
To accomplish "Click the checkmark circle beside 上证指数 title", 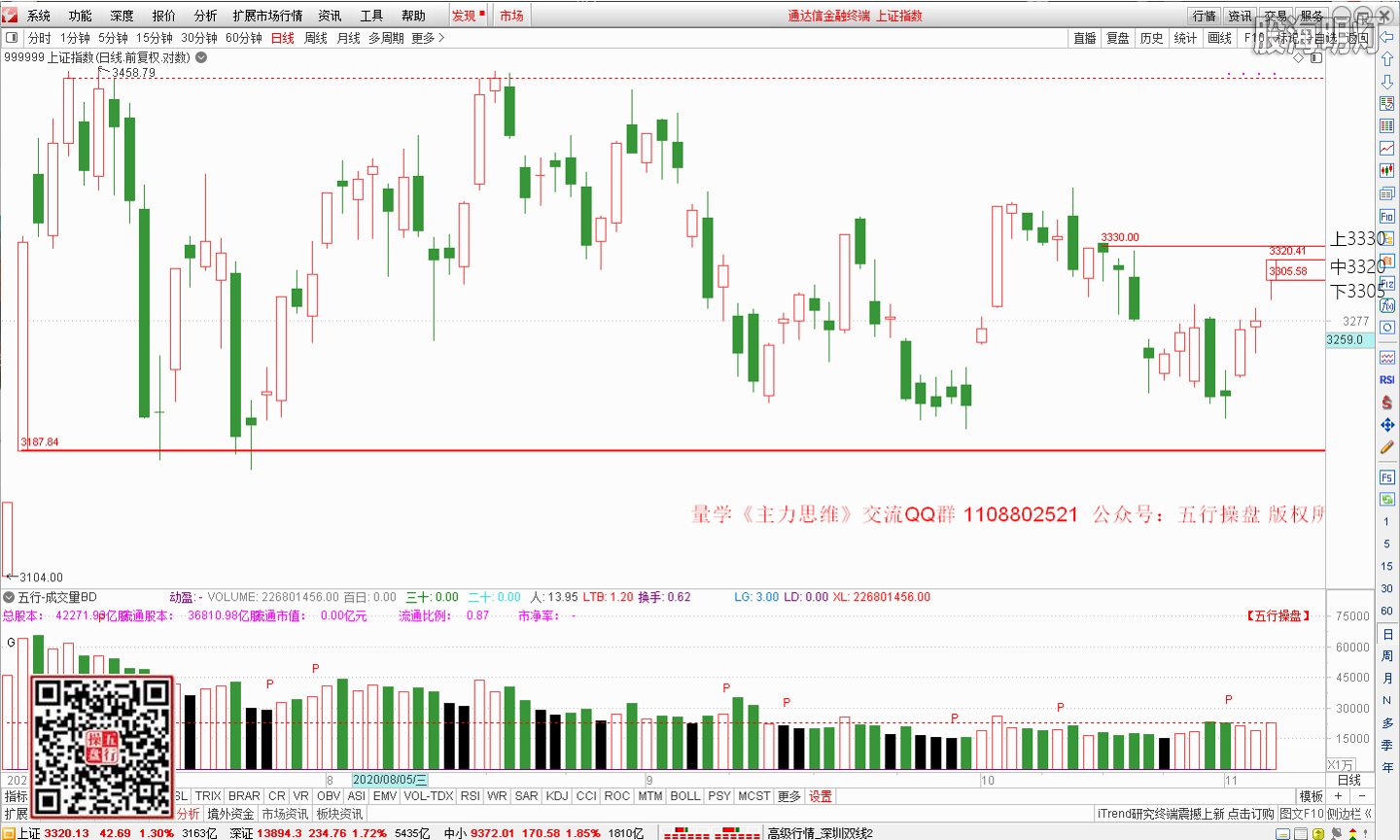I will click(x=201, y=57).
